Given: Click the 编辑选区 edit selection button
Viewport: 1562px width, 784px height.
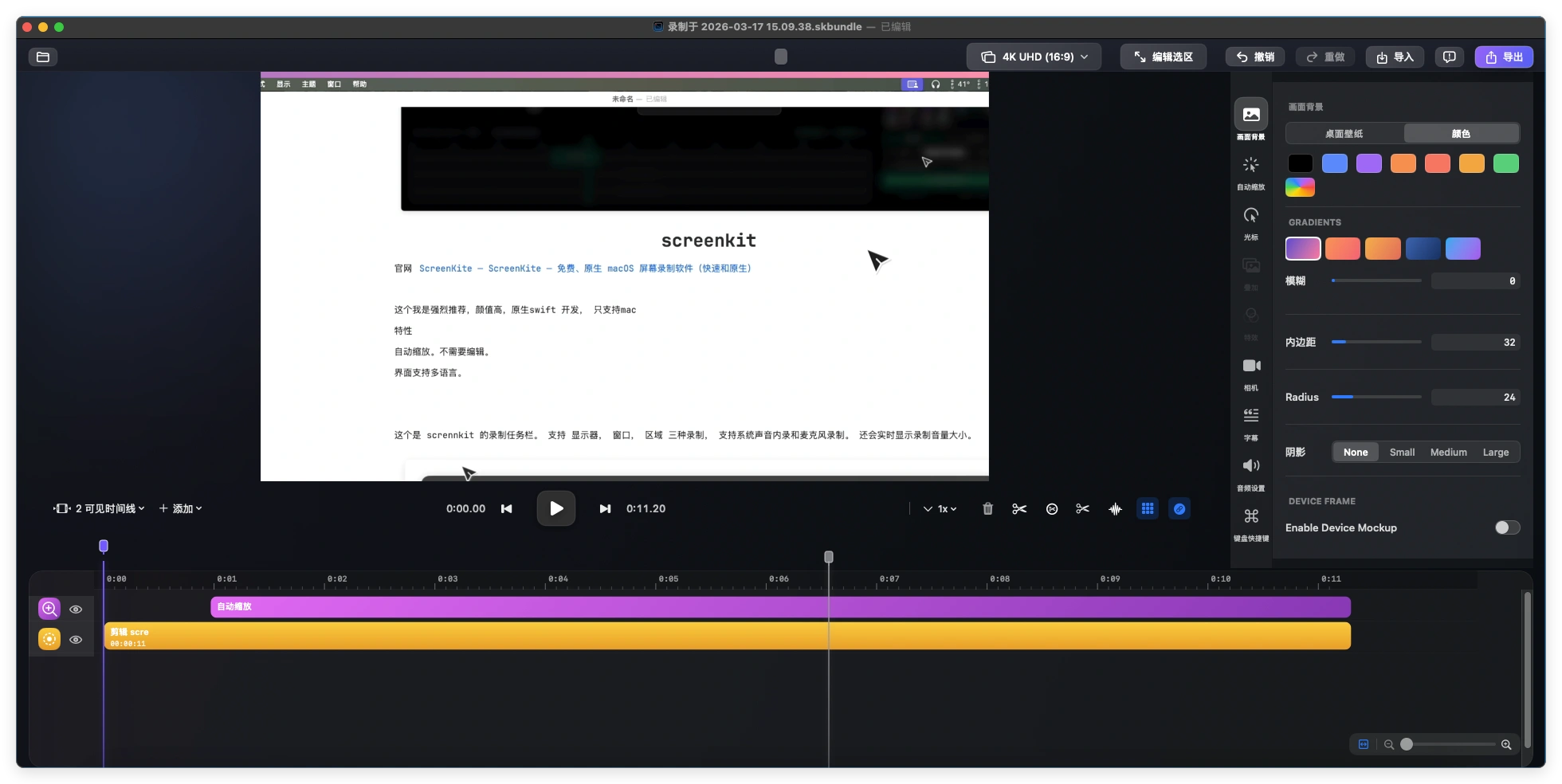Looking at the screenshot, I should click(1163, 57).
